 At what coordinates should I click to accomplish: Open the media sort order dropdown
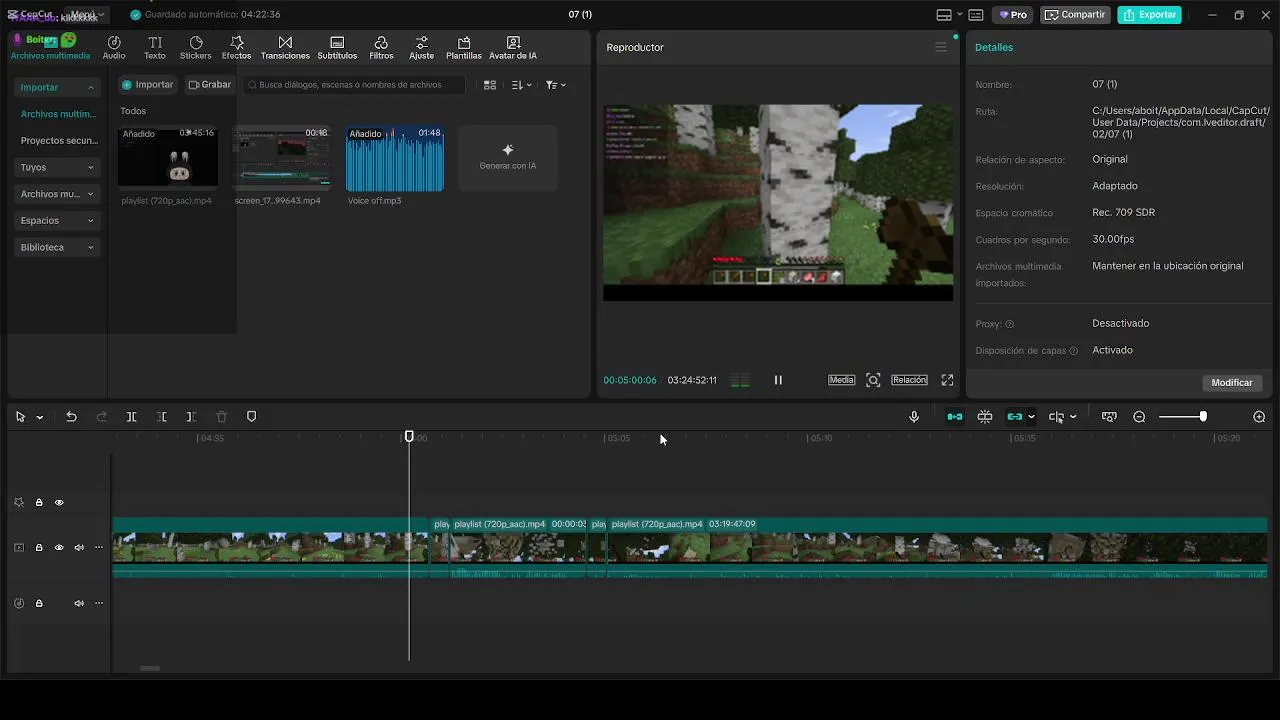coord(521,85)
